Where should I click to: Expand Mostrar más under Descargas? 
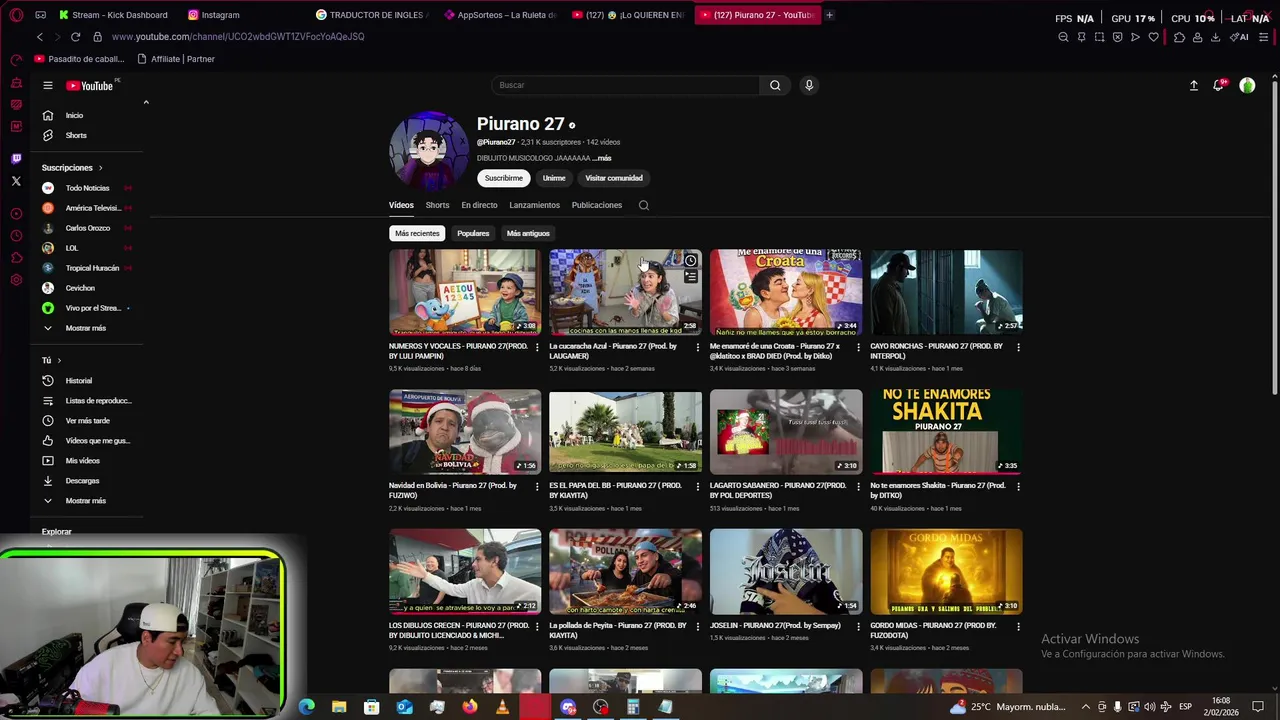coord(85,501)
